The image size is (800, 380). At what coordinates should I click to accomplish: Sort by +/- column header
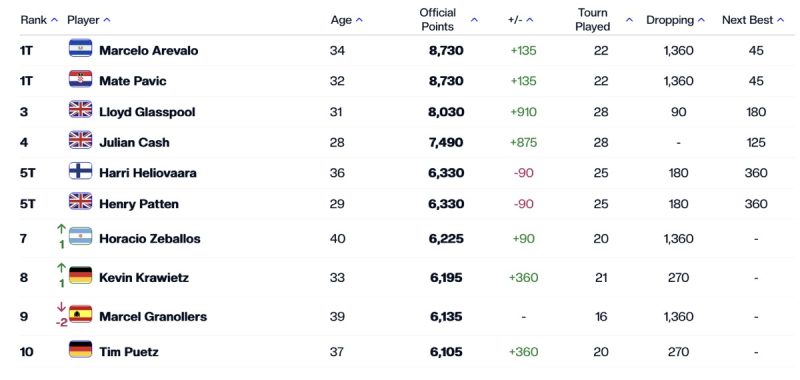click(520, 20)
